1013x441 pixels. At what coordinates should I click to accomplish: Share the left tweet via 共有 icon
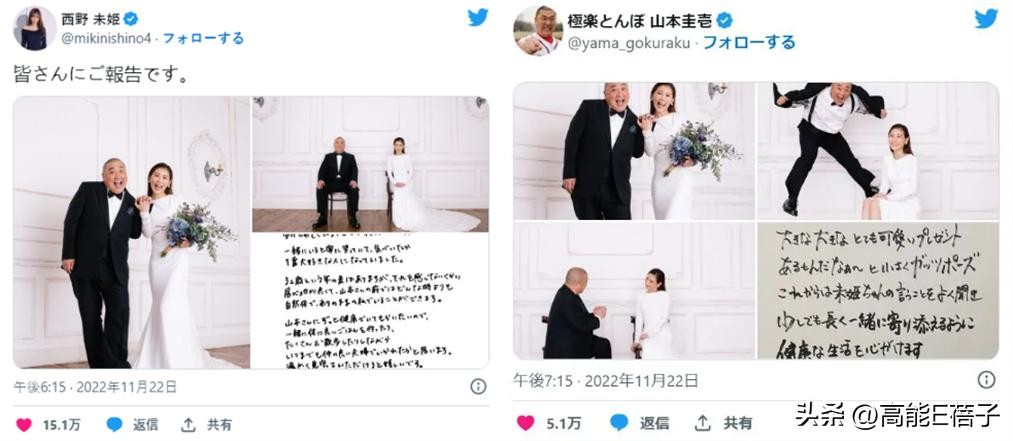click(x=188, y=424)
